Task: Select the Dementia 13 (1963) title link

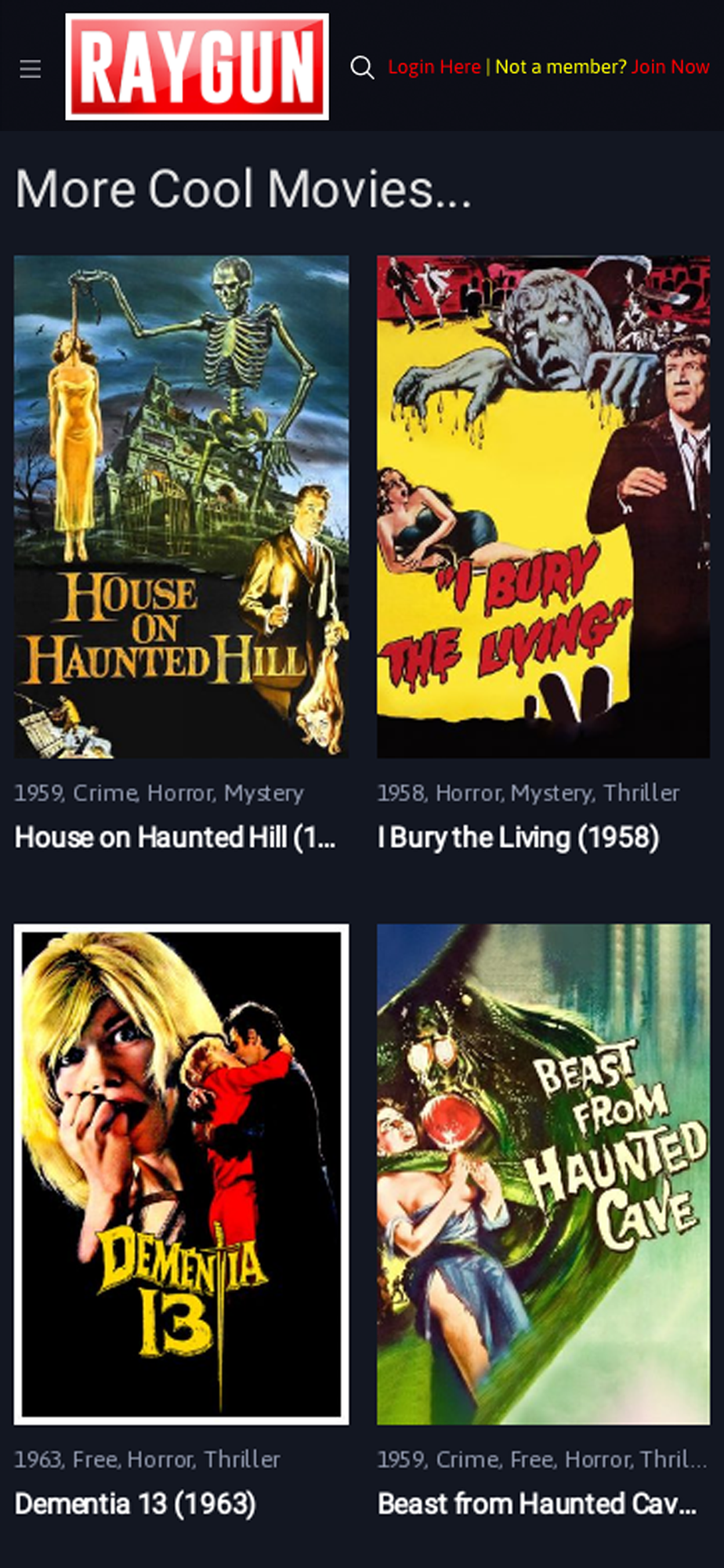Action: [136, 1504]
